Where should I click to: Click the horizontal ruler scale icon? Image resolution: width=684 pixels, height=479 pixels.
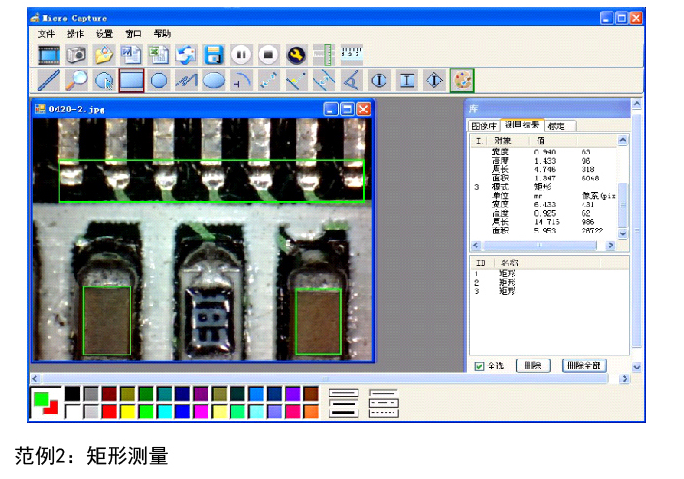click(352, 54)
